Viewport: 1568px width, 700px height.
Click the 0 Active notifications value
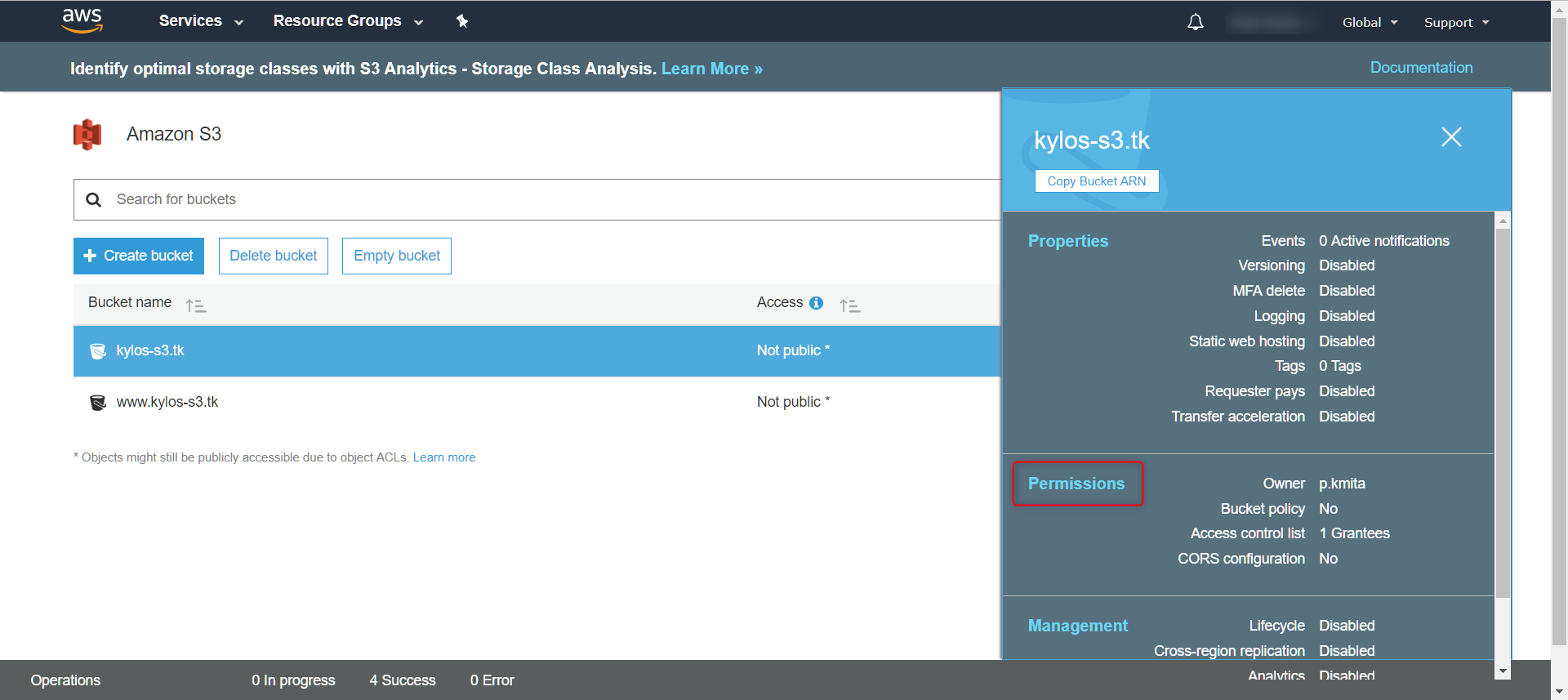coord(1384,241)
